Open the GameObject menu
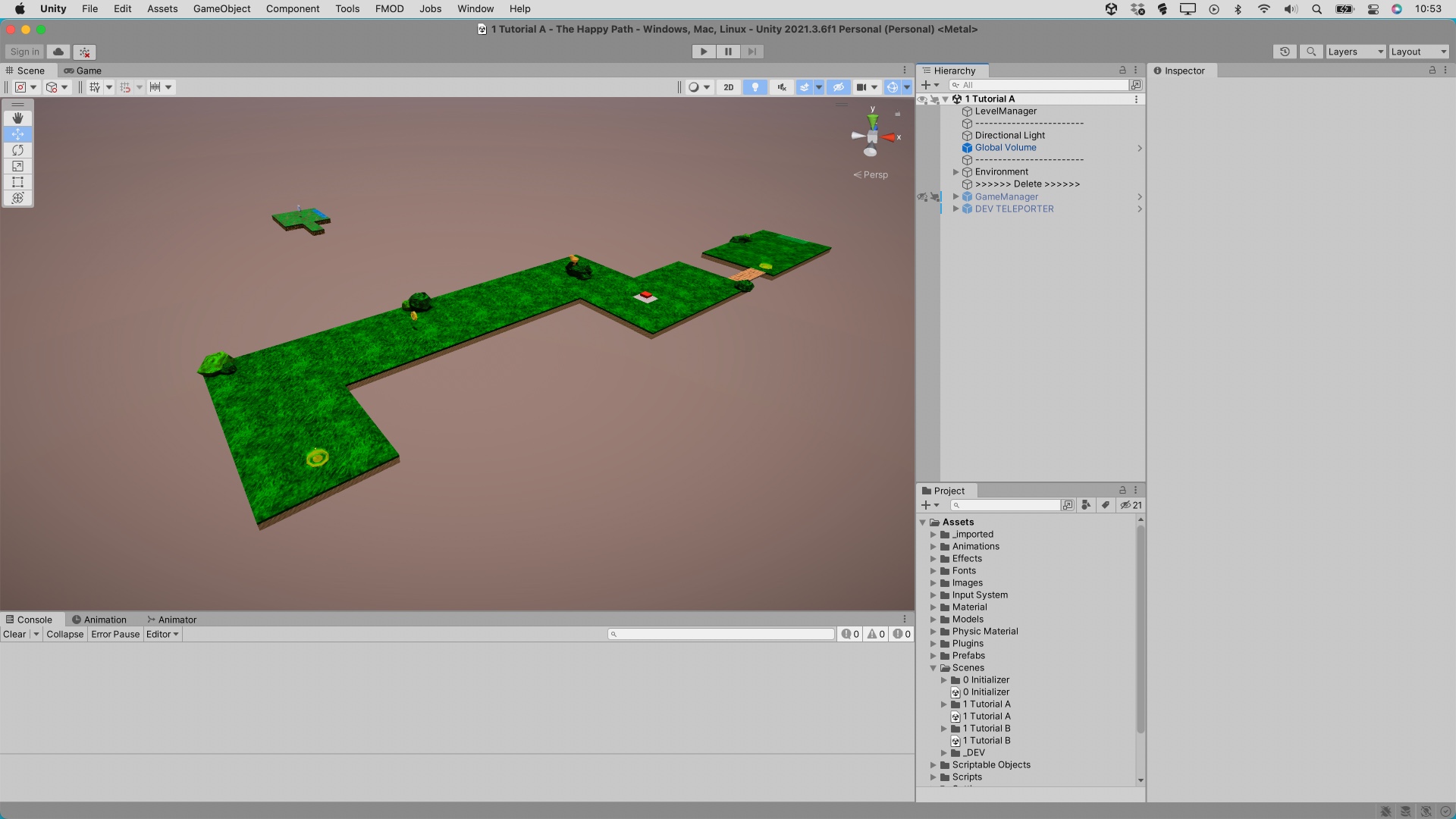Screen dimensions: 1456x819 [x=221, y=9]
